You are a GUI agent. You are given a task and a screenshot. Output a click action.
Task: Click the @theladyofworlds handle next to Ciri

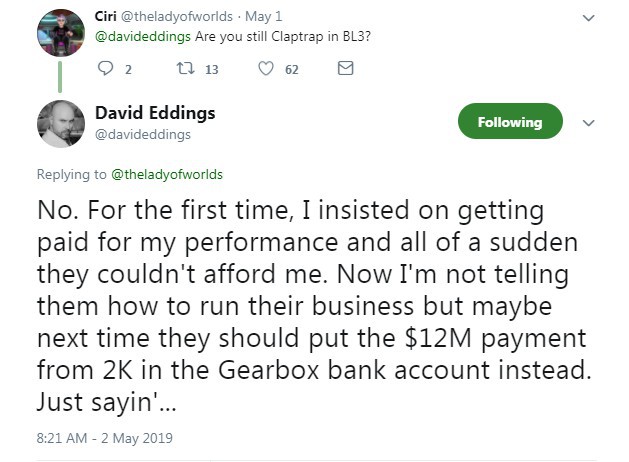pos(177,16)
